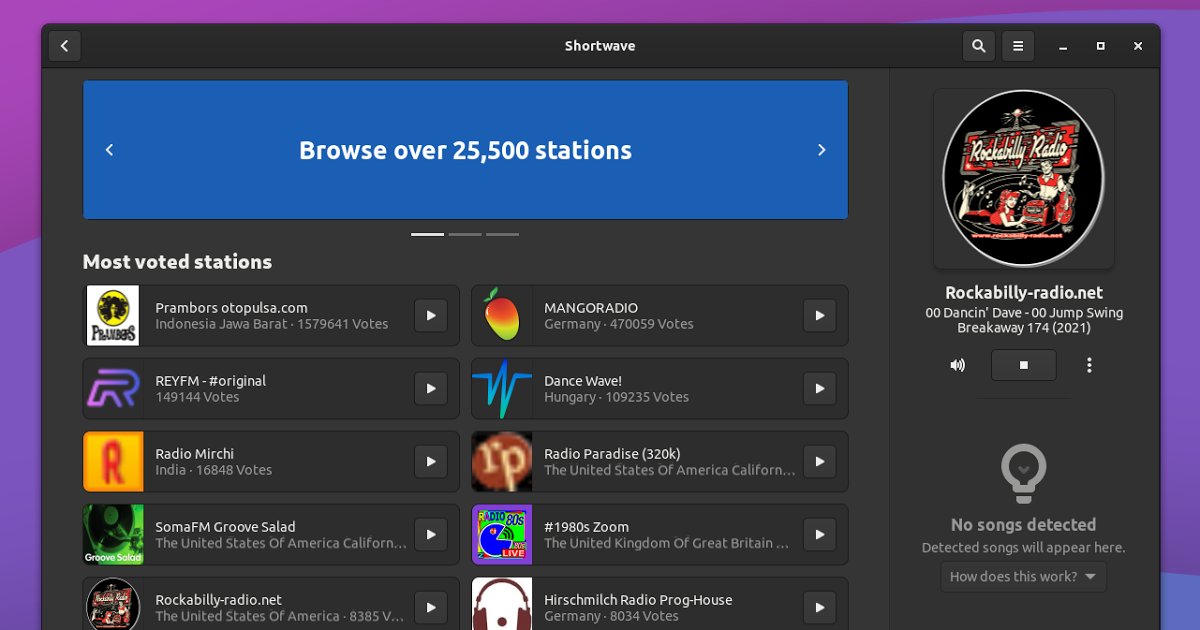Go back using the header back arrow

[64, 46]
